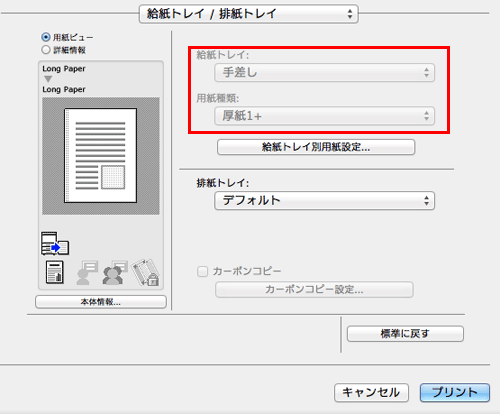Click the プリント button
This screenshot has height=414, width=500.
(x=455, y=392)
